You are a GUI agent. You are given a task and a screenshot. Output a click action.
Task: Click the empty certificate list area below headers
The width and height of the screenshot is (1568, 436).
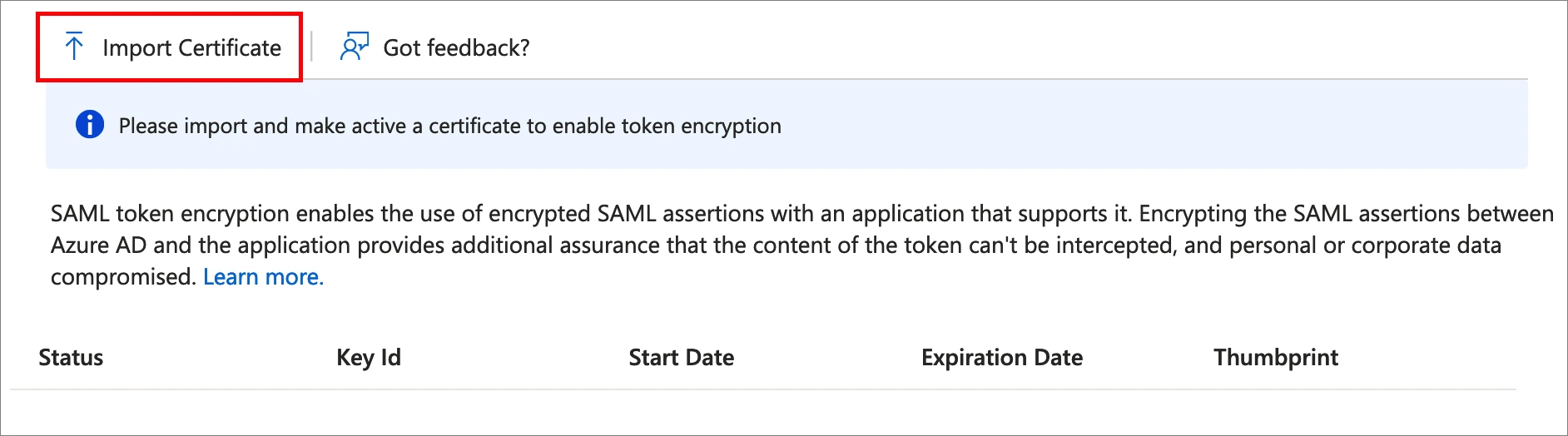tap(763, 411)
